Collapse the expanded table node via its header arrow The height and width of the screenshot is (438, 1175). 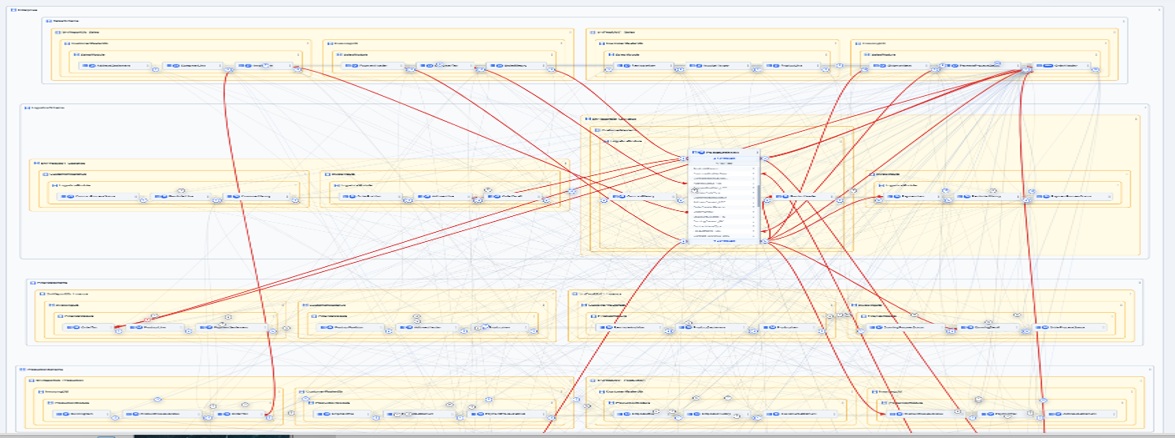[758, 152]
